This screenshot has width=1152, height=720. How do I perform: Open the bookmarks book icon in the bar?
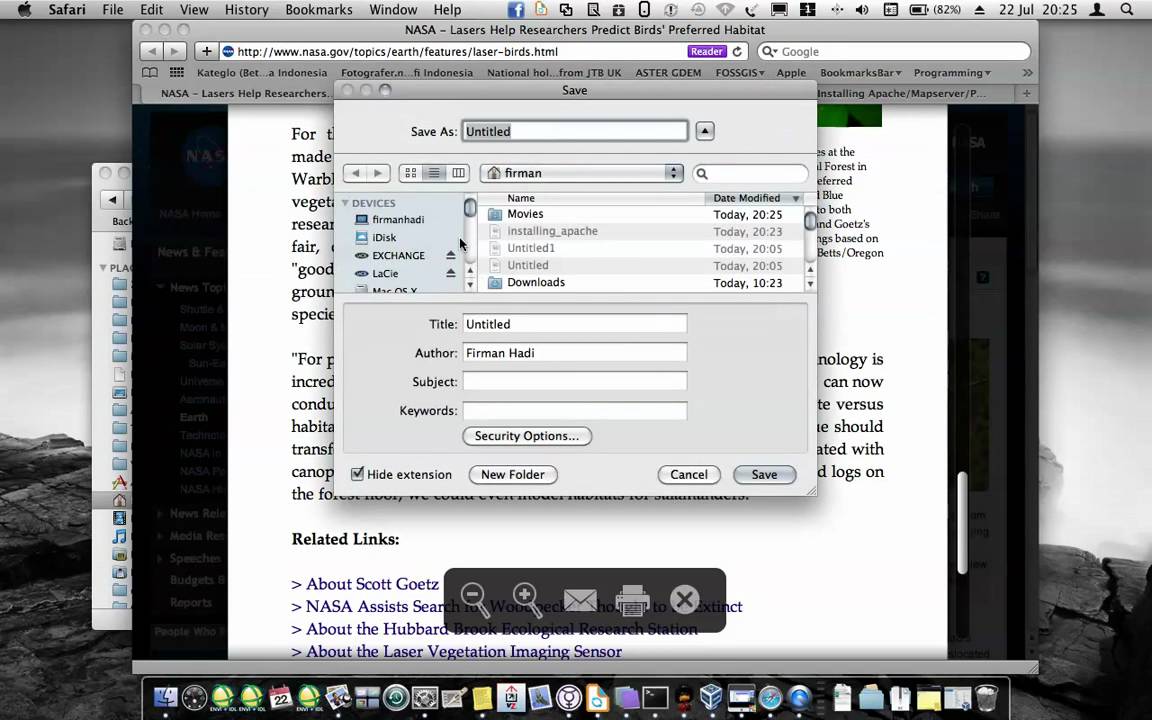[x=150, y=73]
